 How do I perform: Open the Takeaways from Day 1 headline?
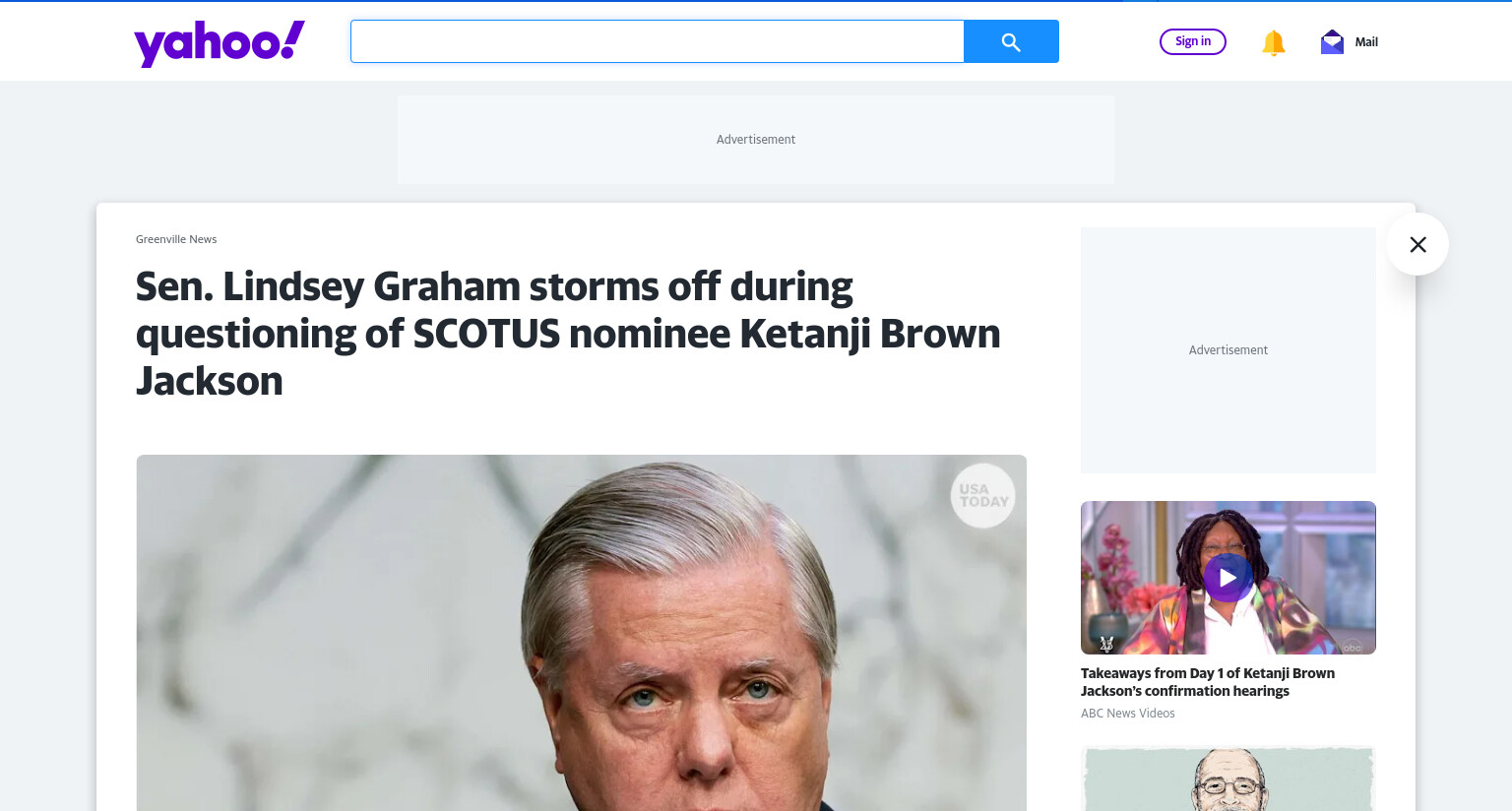coord(1208,682)
